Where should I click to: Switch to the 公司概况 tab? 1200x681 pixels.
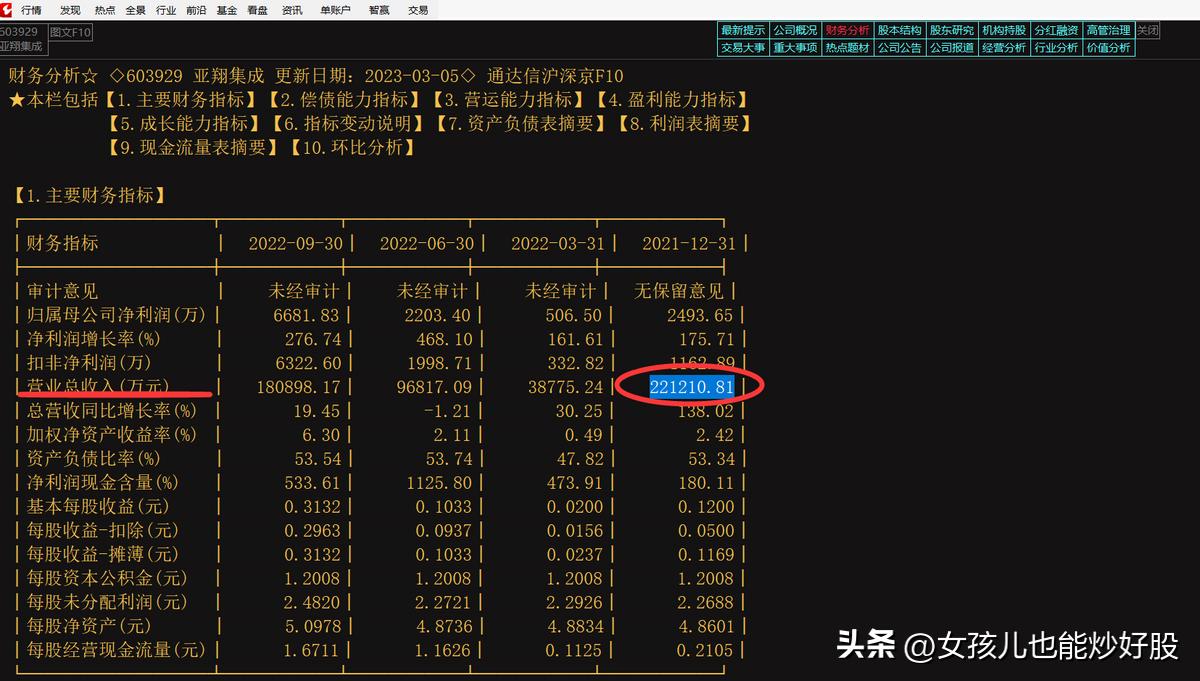(x=795, y=31)
